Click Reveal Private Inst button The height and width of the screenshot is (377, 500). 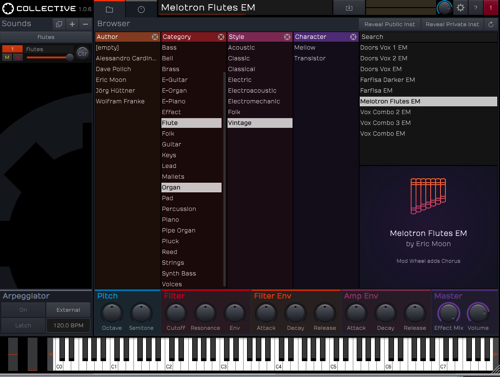click(452, 24)
